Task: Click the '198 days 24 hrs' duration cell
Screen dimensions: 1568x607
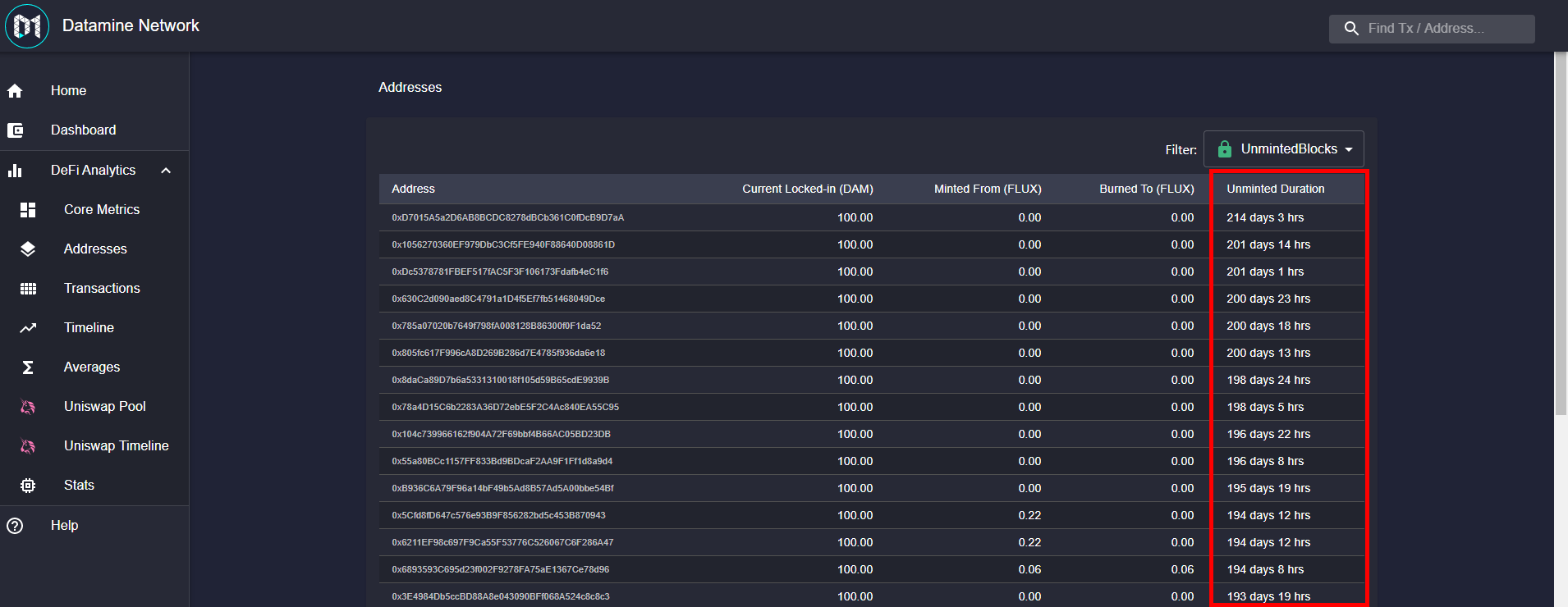Action: [x=1268, y=380]
